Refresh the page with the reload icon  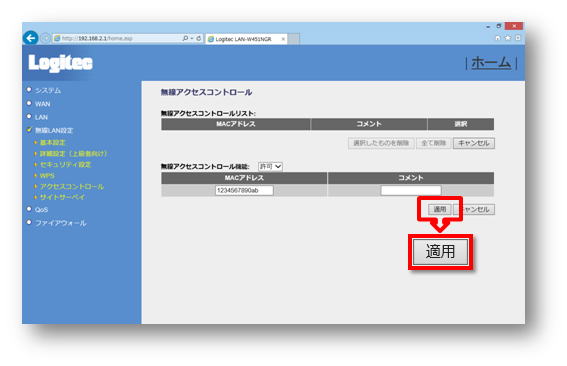tap(199, 38)
